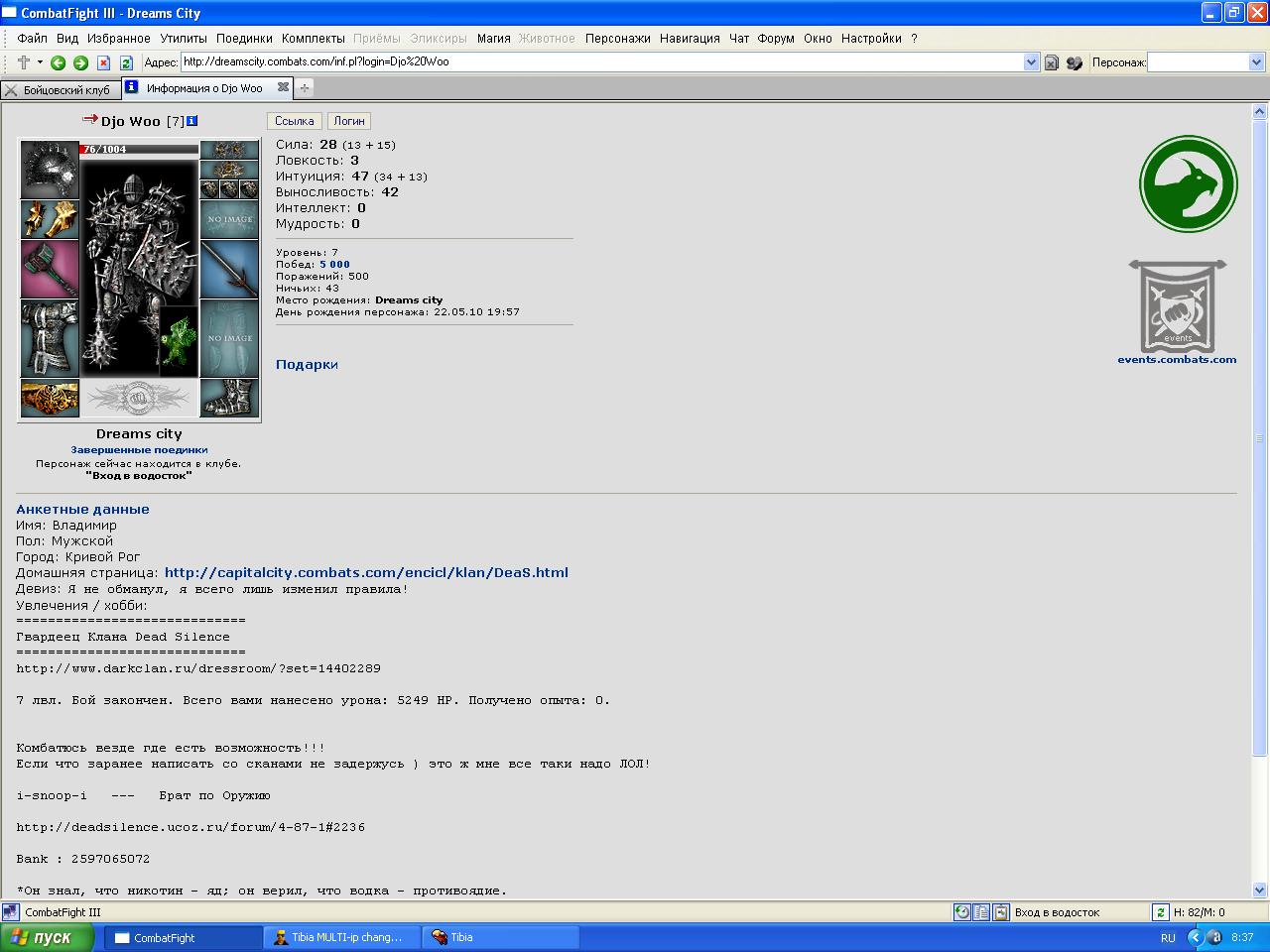Open the Вид menu
The image size is (1270, 952).
coord(67,39)
